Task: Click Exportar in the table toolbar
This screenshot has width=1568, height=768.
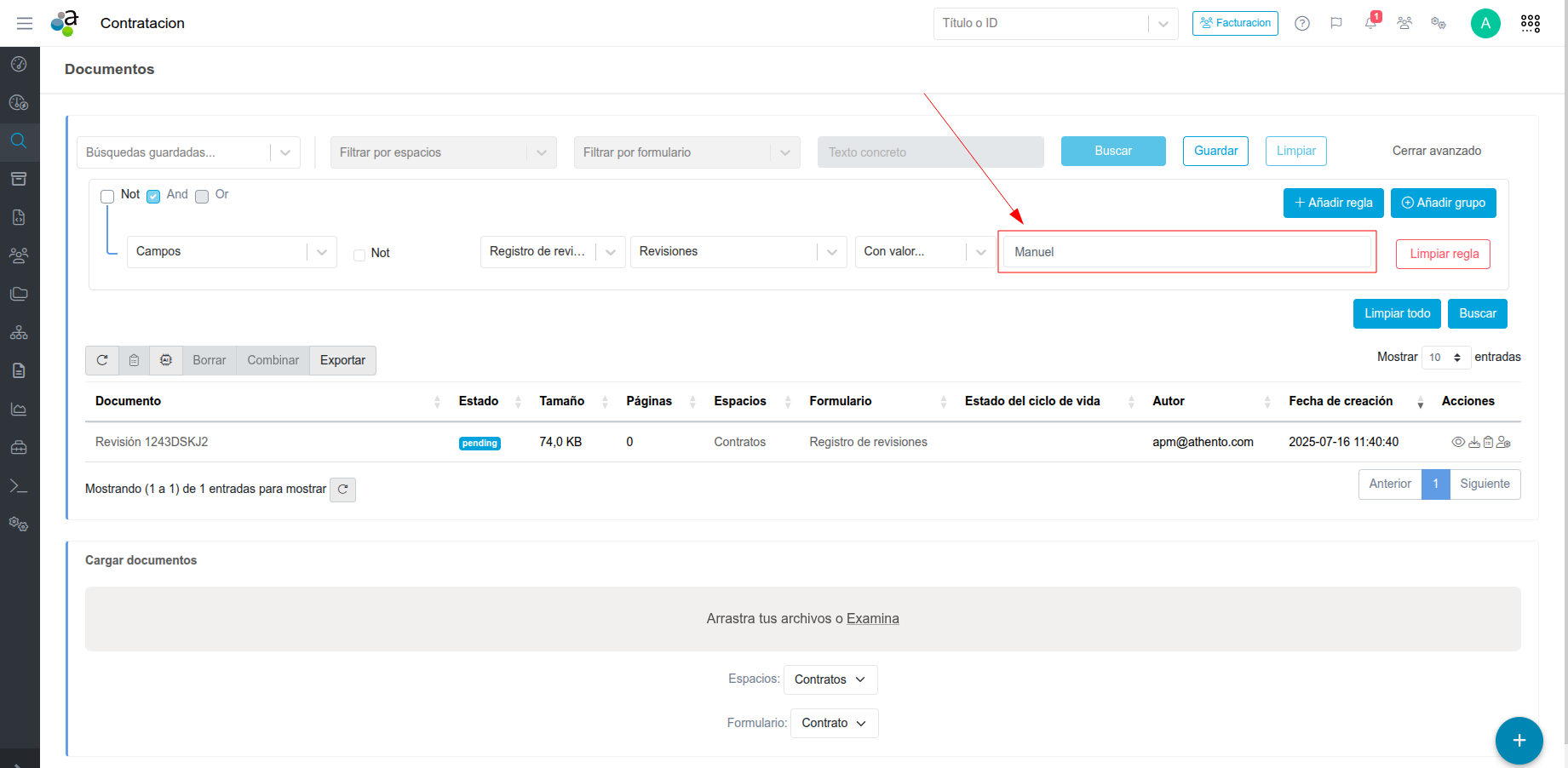Action: pyautogui.click(x=342, y=360)
